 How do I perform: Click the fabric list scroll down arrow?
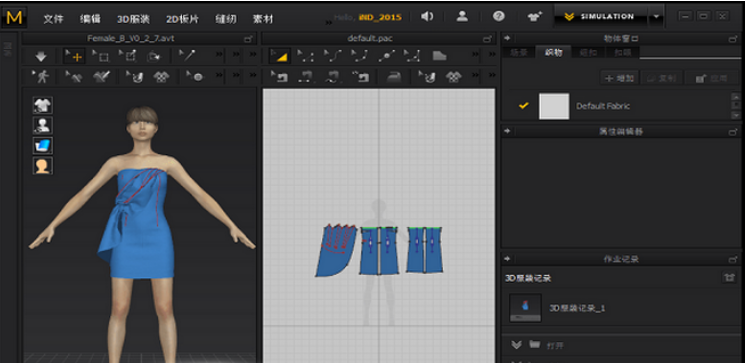pos(735,115)
